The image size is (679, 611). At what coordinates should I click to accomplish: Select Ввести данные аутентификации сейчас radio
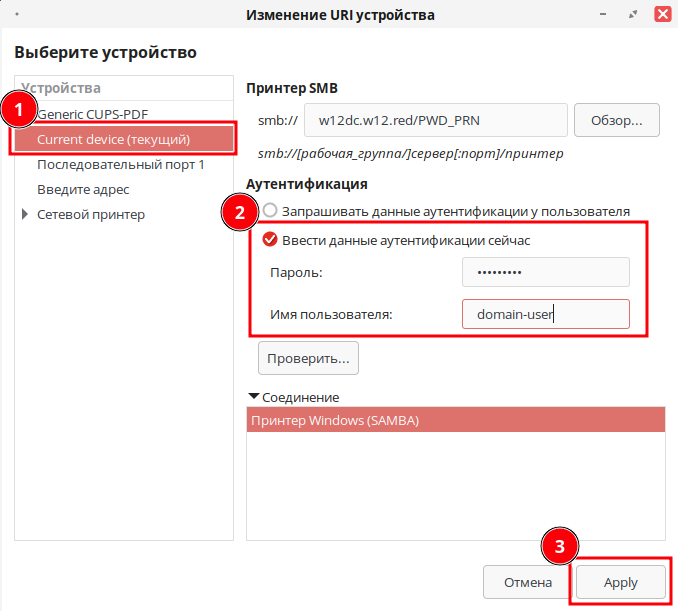[270, 240]
